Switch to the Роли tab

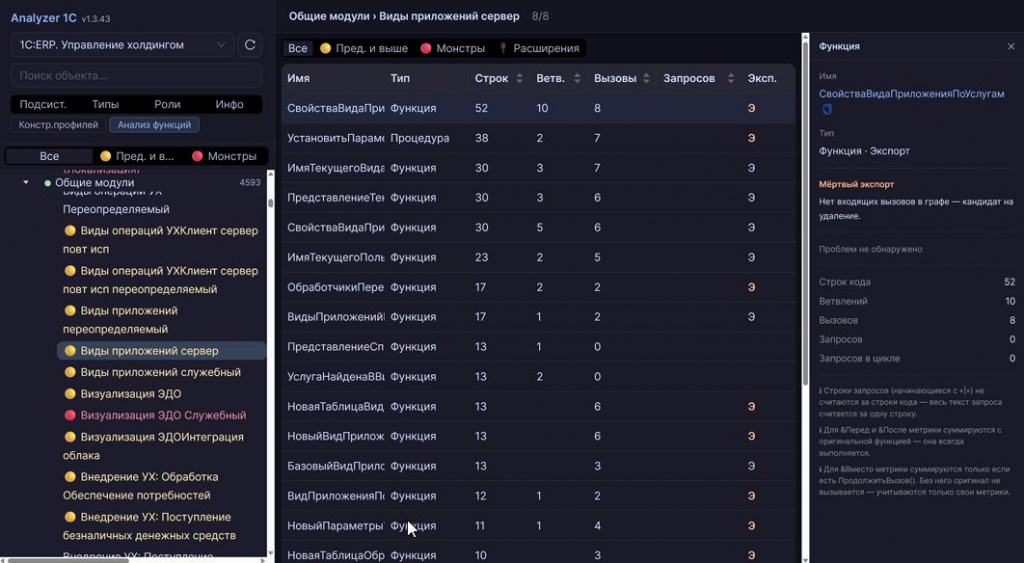[x=167, y=104]
